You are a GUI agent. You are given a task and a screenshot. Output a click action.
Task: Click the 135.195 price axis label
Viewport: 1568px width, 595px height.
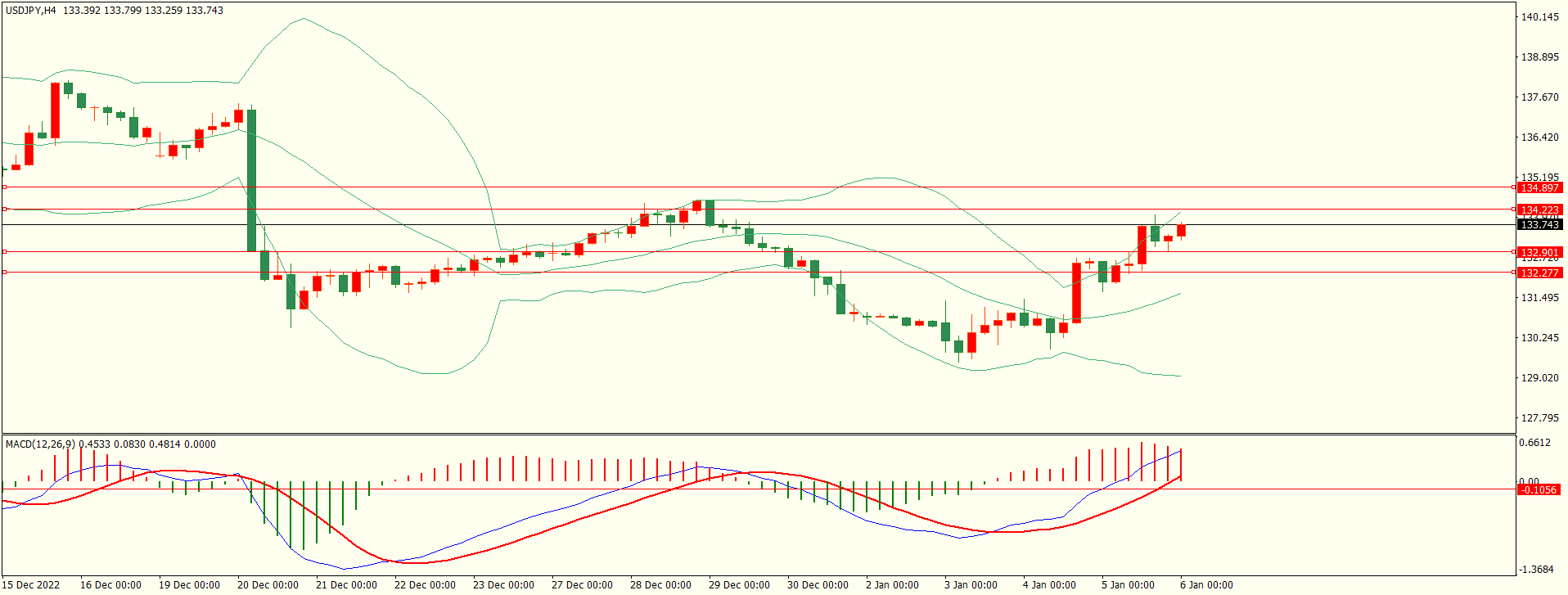pos(1539,177)
